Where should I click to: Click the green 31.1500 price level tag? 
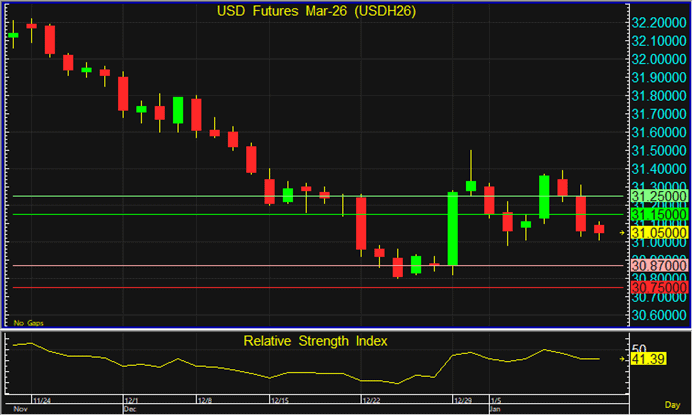tap(658, 214)
